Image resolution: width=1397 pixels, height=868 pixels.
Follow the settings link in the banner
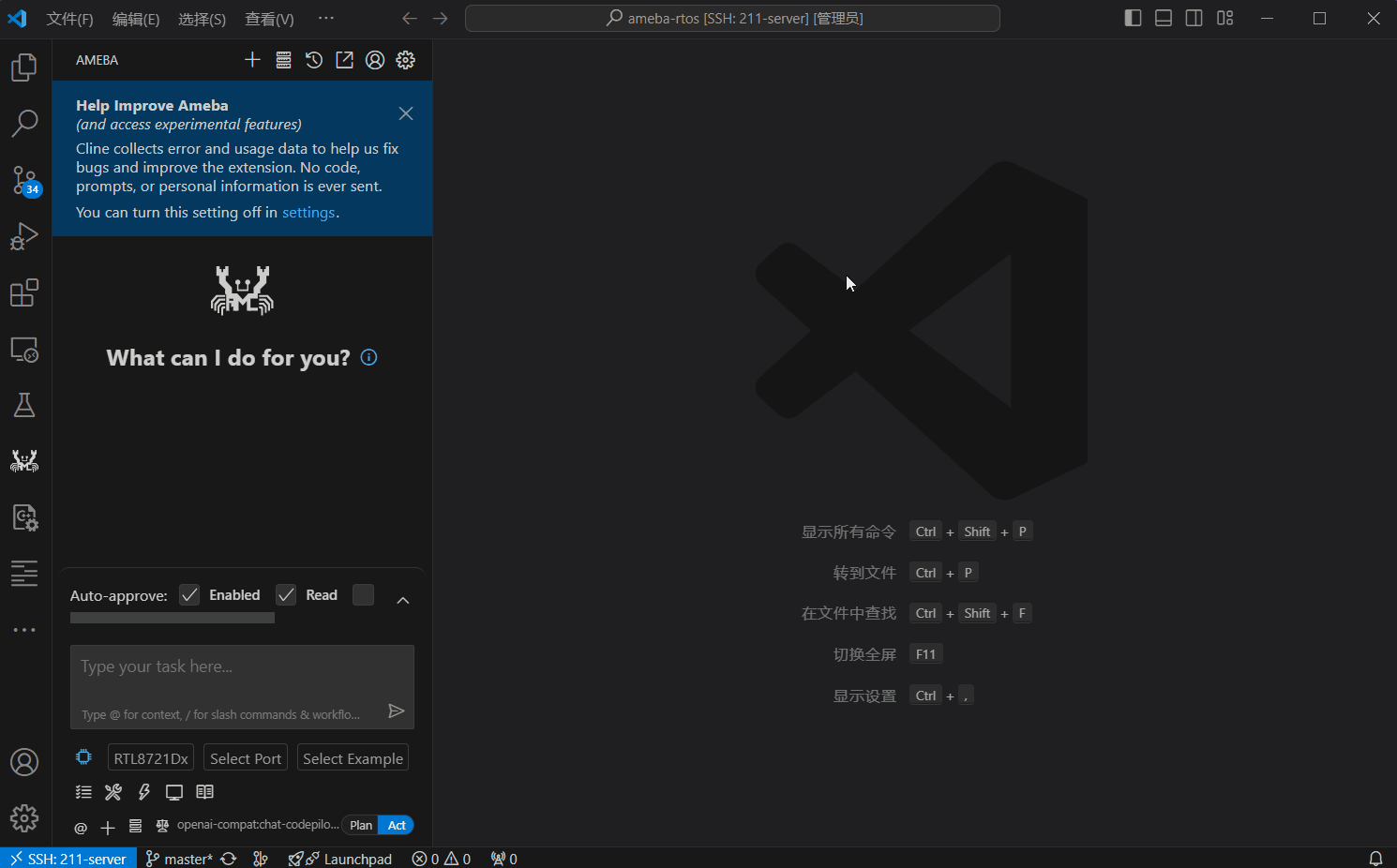(308, 213)
